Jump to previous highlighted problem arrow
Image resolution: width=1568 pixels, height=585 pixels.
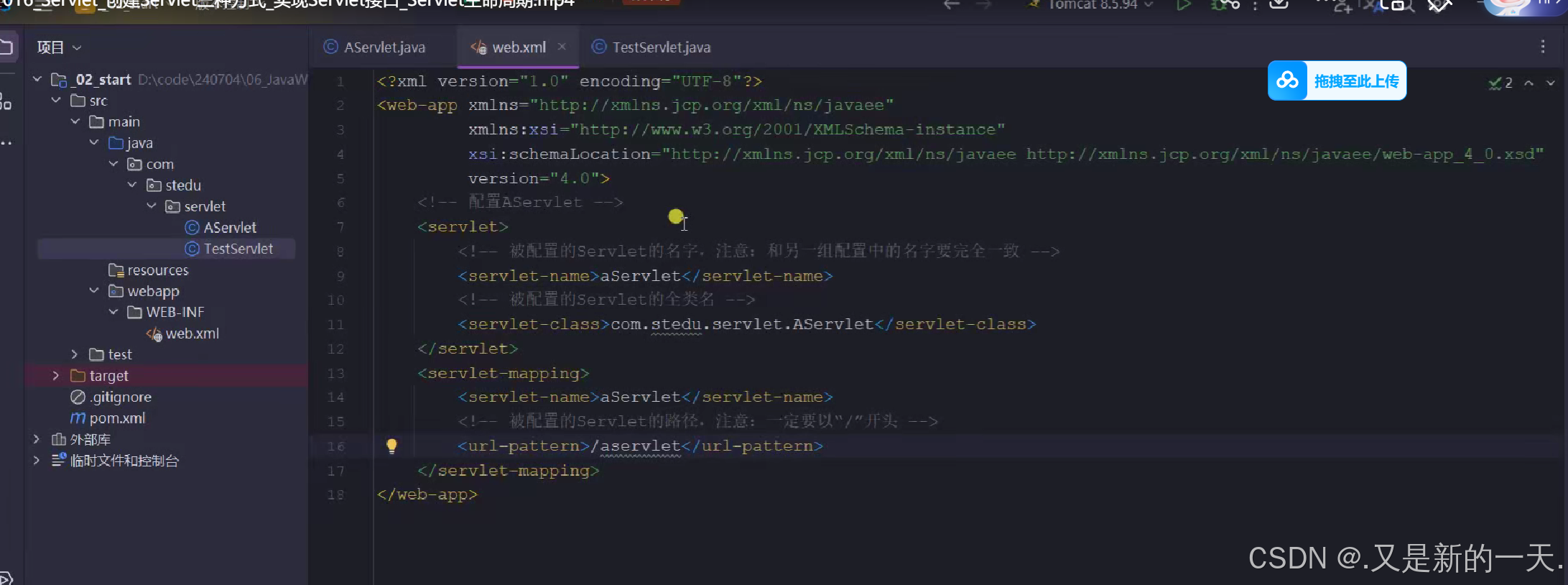coord(1529,83)
